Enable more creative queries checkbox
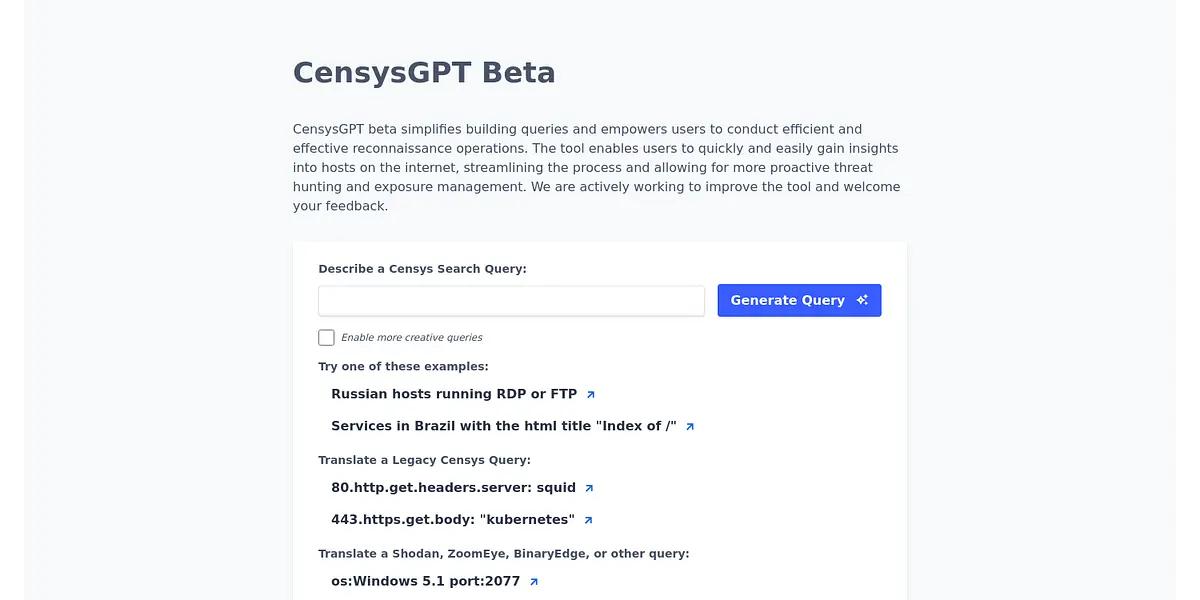 [x=326, y=337]
